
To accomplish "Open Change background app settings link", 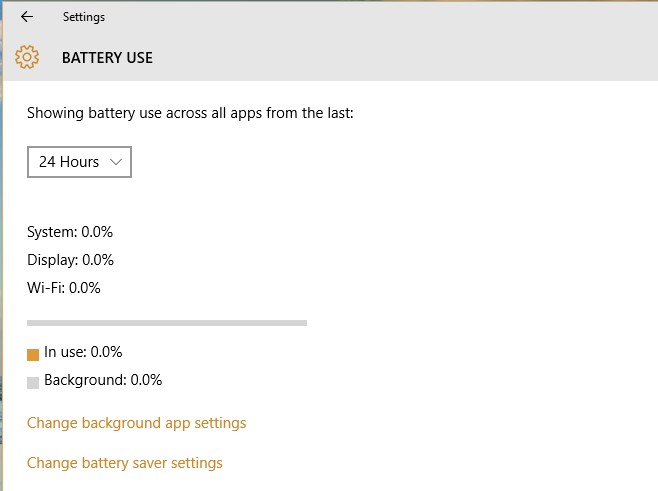I will pos(136,423).
